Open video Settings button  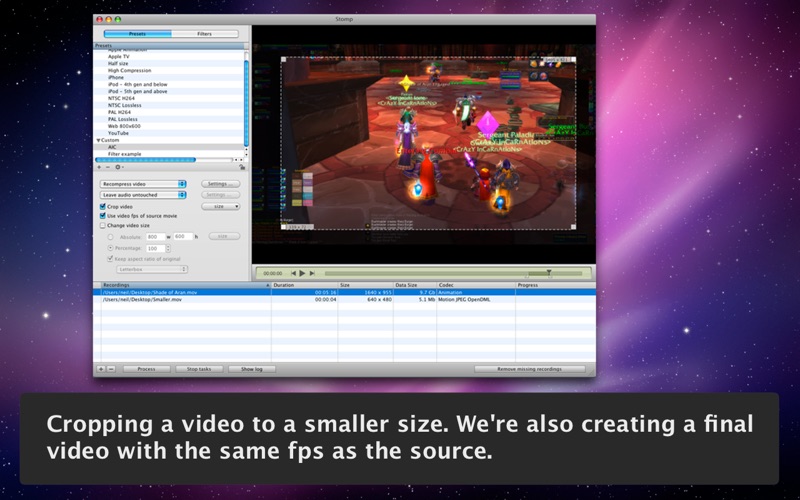coord(220,184)
